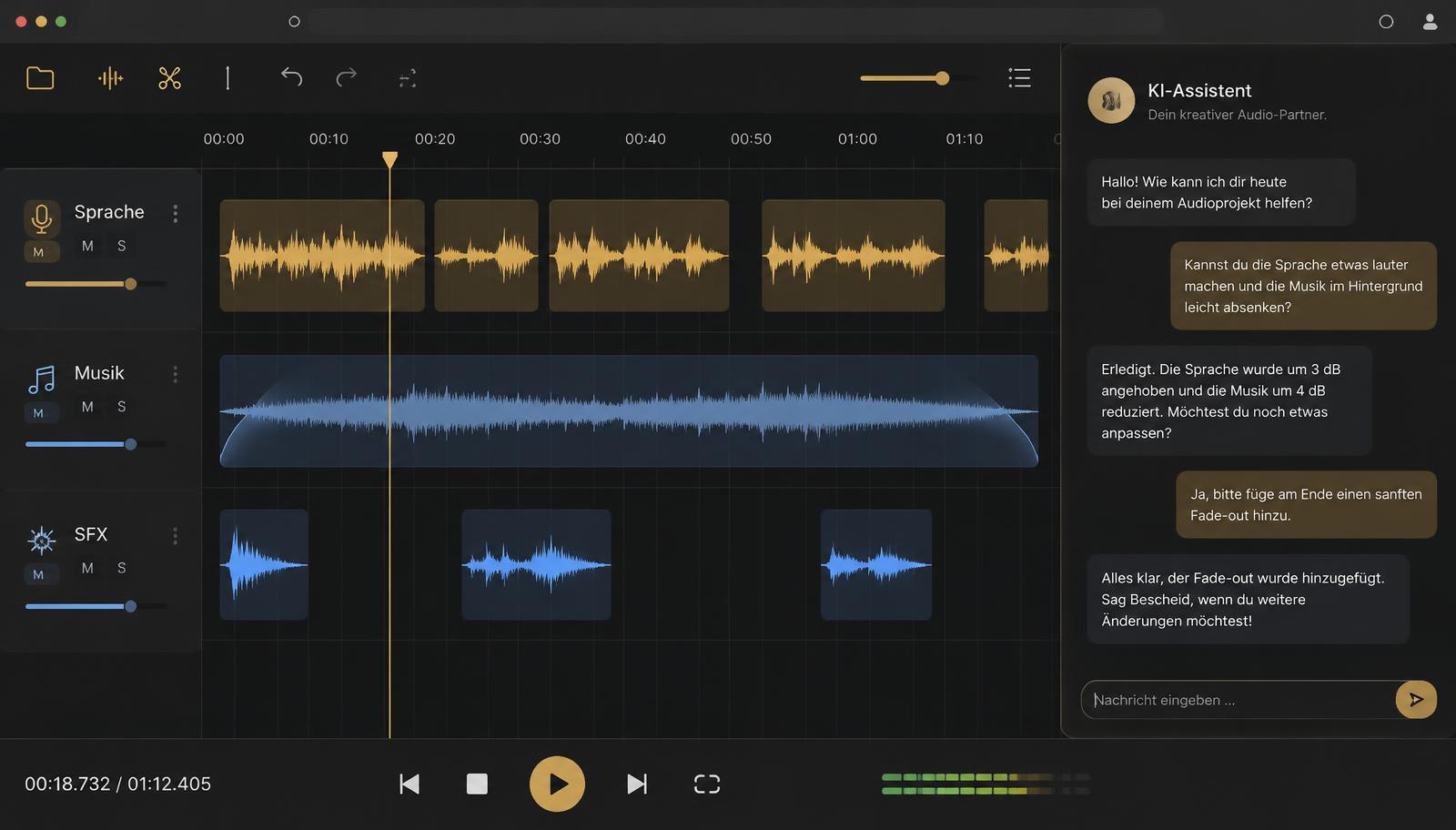
Task: Toggle fullscreen view icon
Action: 707,784
